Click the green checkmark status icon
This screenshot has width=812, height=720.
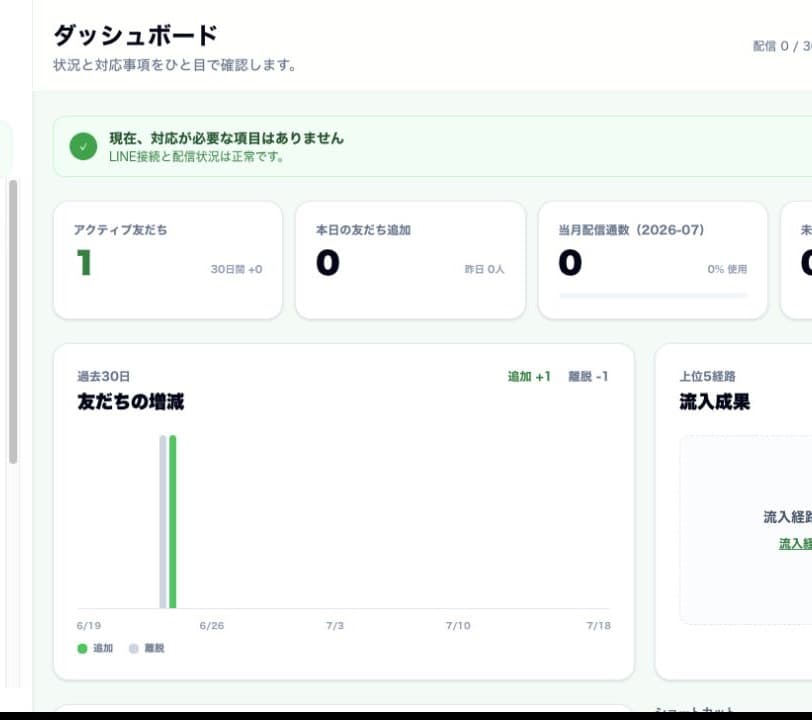coord(83,147)
